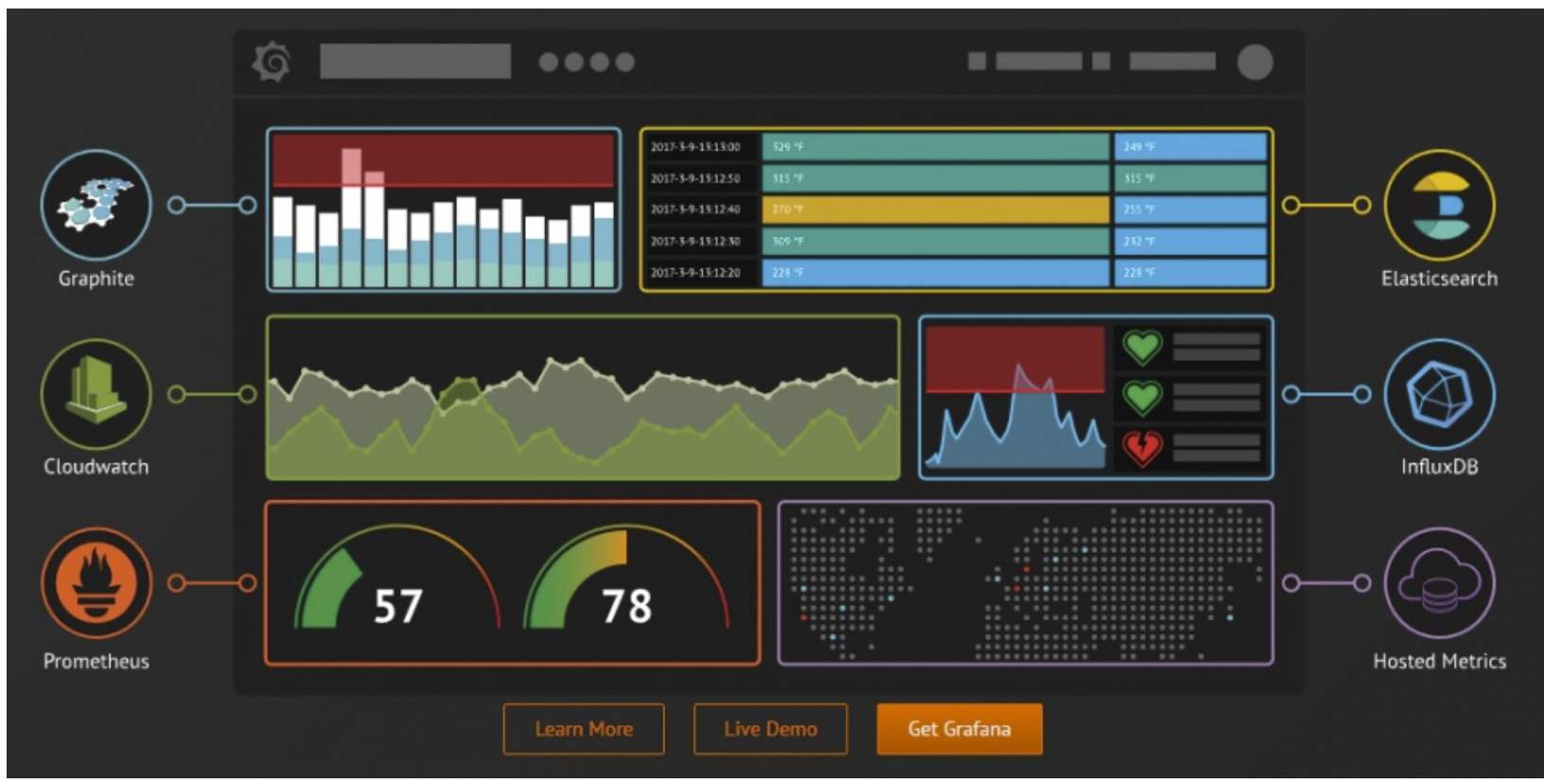The width and height of the screenshot is (1544, 784).
Task: Click the blue spike graph with red threshold
Action: click(x=1015, y=397)
